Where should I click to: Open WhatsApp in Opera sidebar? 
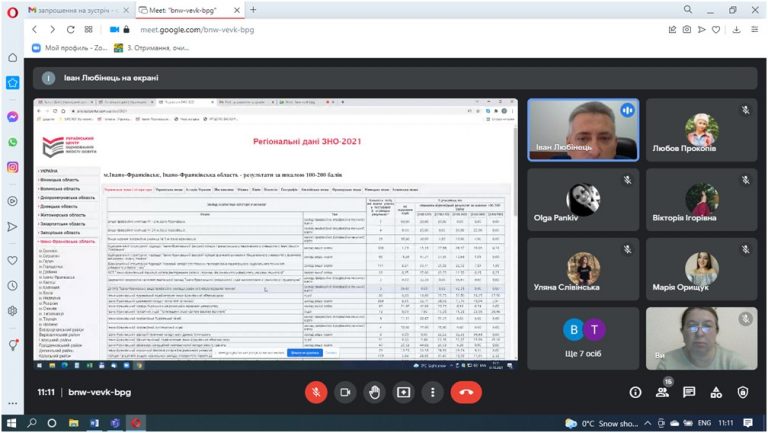13,142
